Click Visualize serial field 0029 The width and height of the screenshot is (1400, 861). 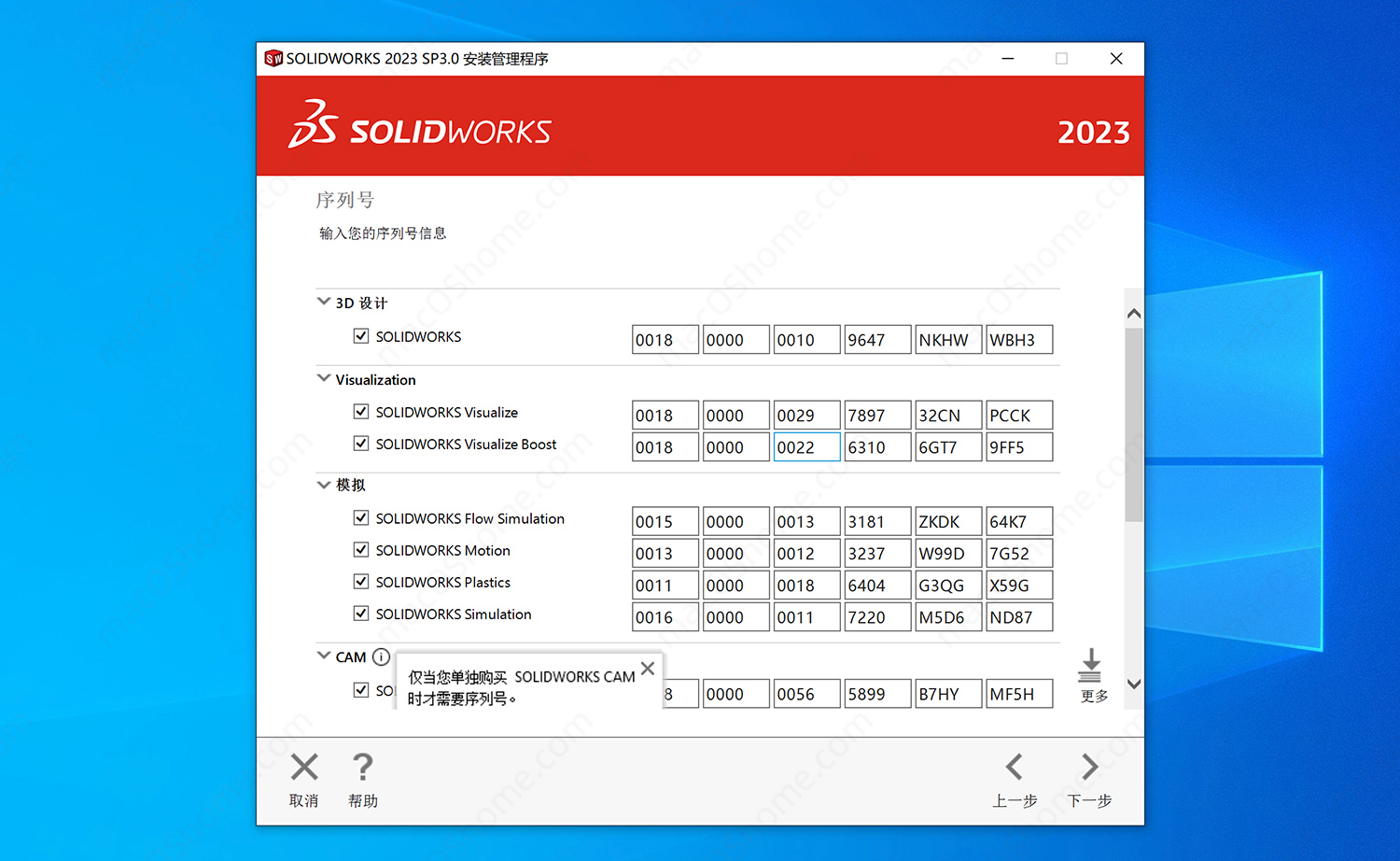806,415
